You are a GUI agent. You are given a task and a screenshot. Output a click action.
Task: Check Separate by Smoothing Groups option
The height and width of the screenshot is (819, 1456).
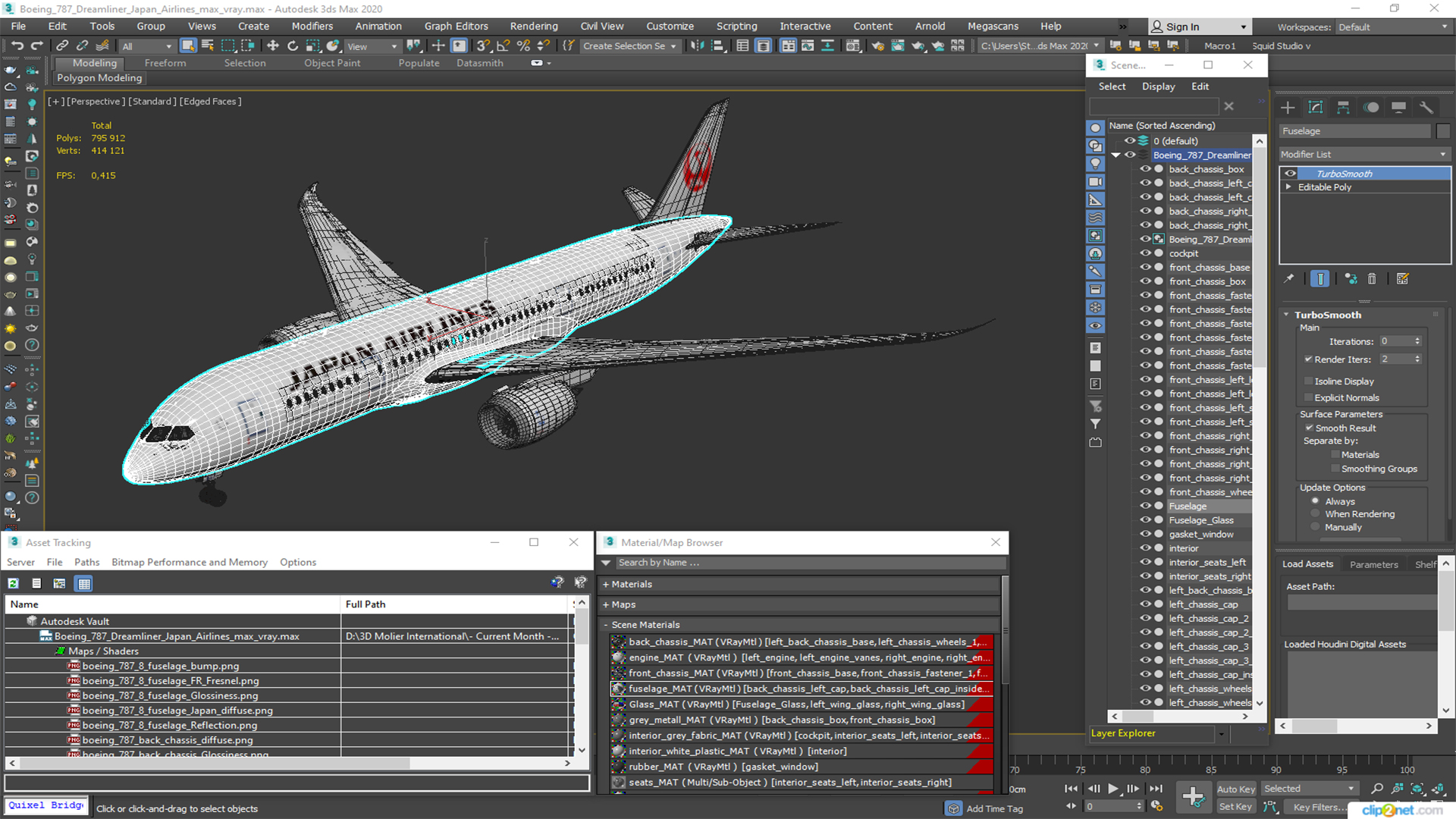[1335, 469]
